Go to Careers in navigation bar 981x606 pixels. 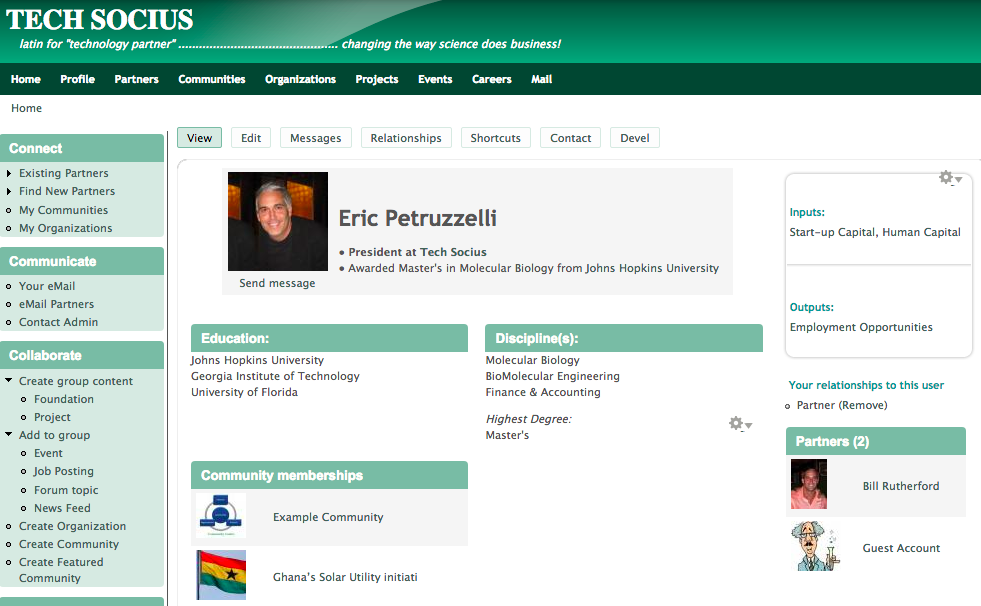click(x=491, y=79)
